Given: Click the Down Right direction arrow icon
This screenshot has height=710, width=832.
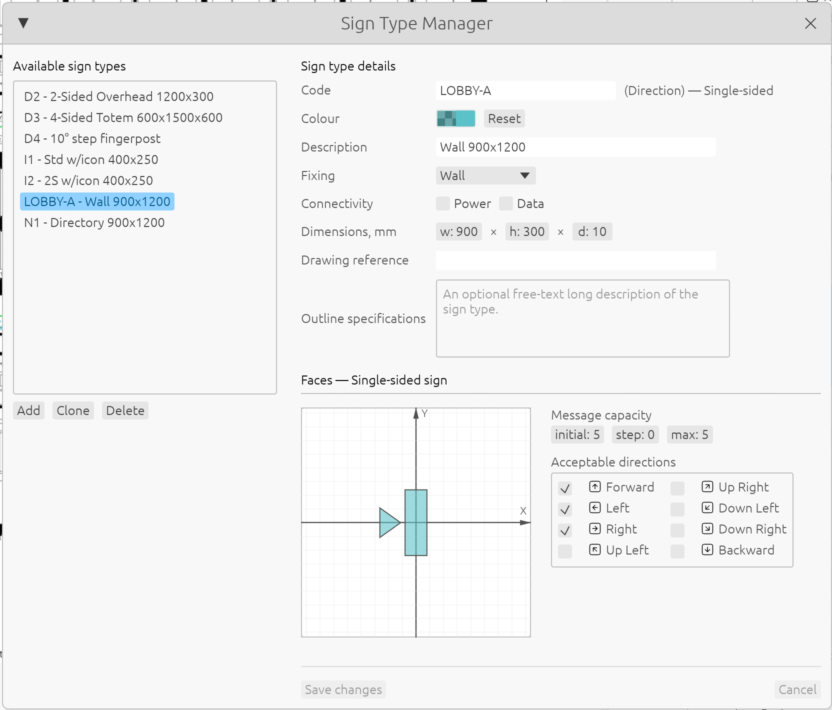Looking at the screenshot, I should pos(707,529).
